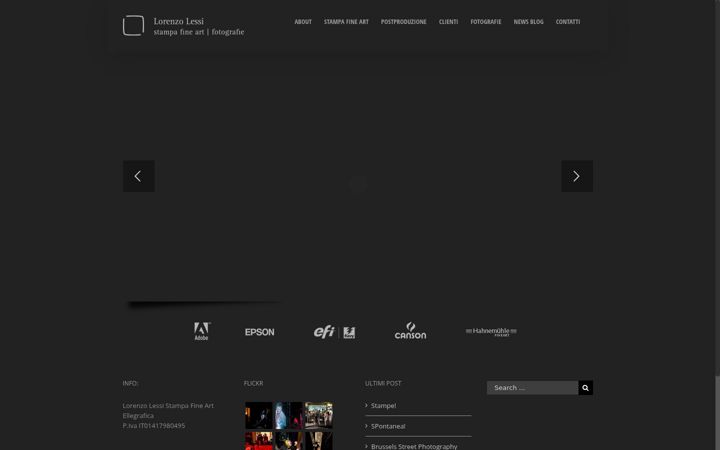Click the INFO: heading
Viewport: 720px width, 450px height.
[x=130, y=383]
